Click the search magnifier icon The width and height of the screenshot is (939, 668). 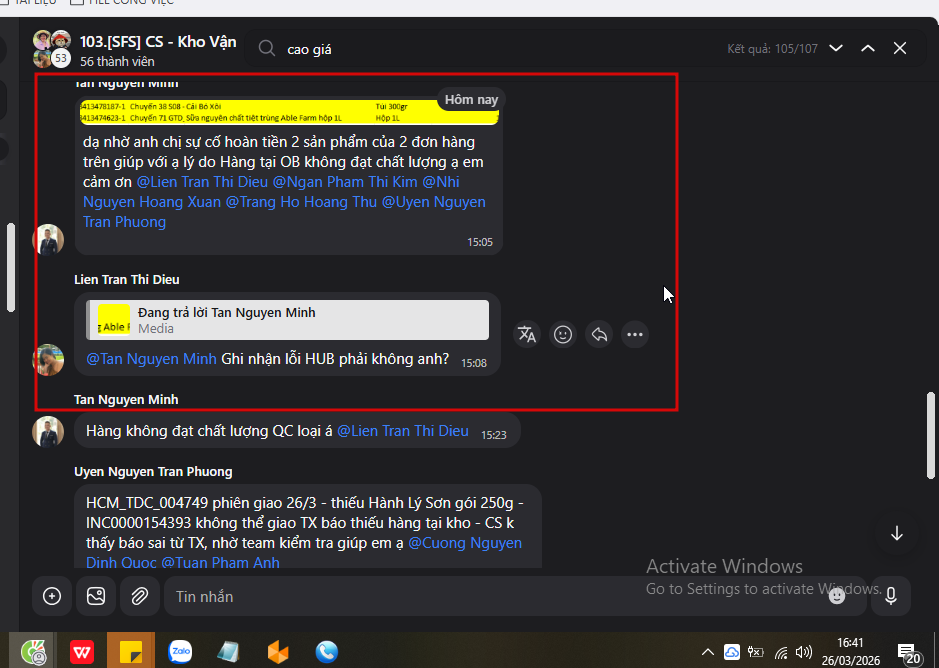(266, 49)
